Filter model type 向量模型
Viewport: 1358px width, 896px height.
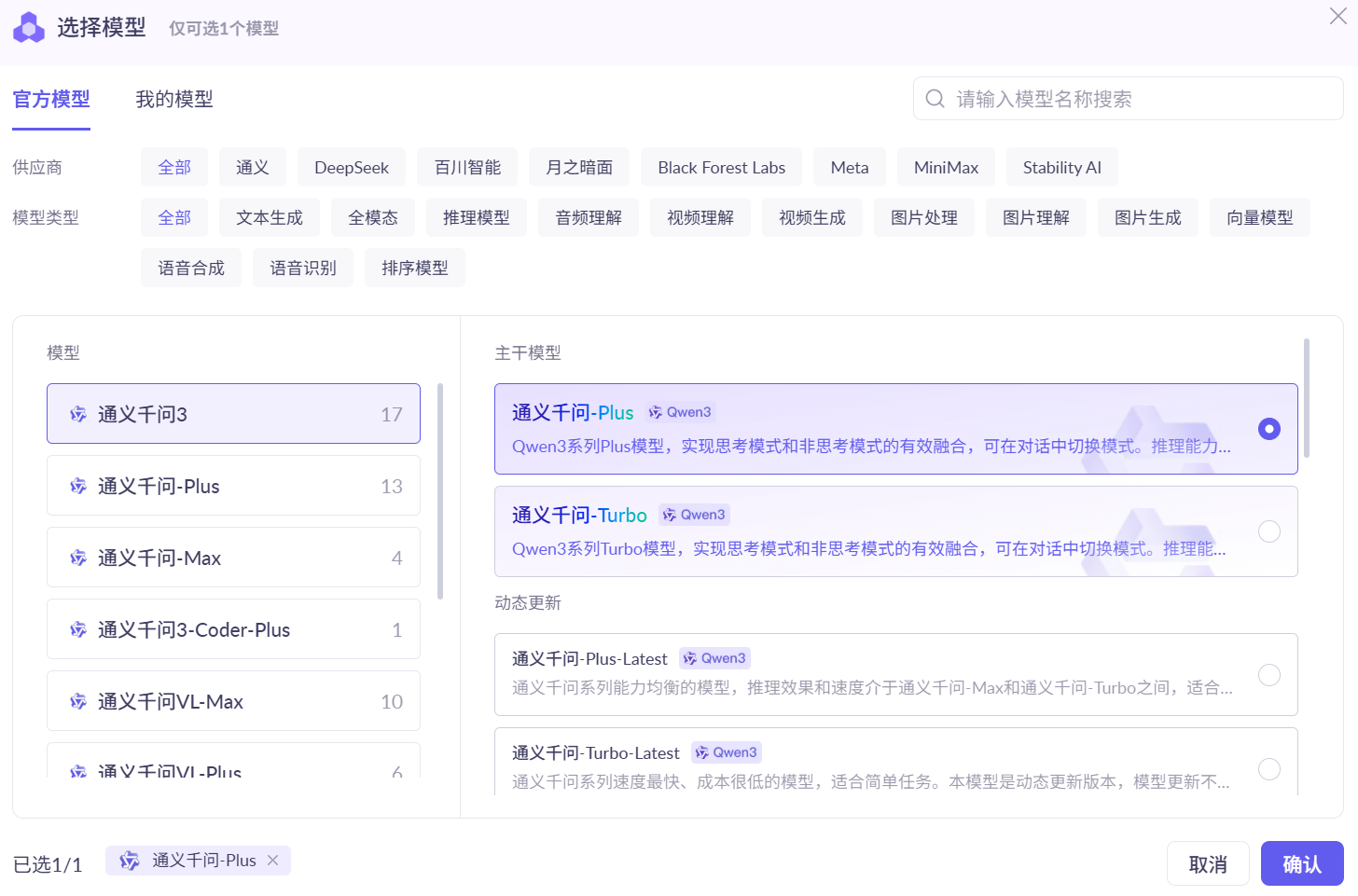(1260, 217)
